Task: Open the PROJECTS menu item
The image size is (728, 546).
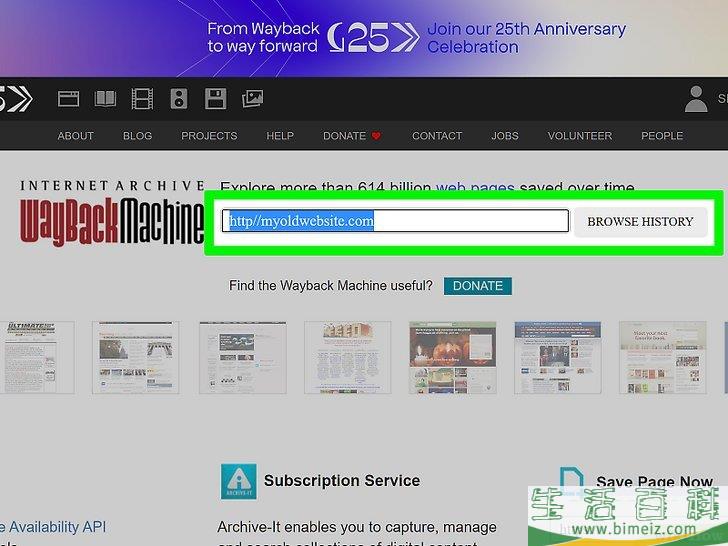Action: point(209,136)
